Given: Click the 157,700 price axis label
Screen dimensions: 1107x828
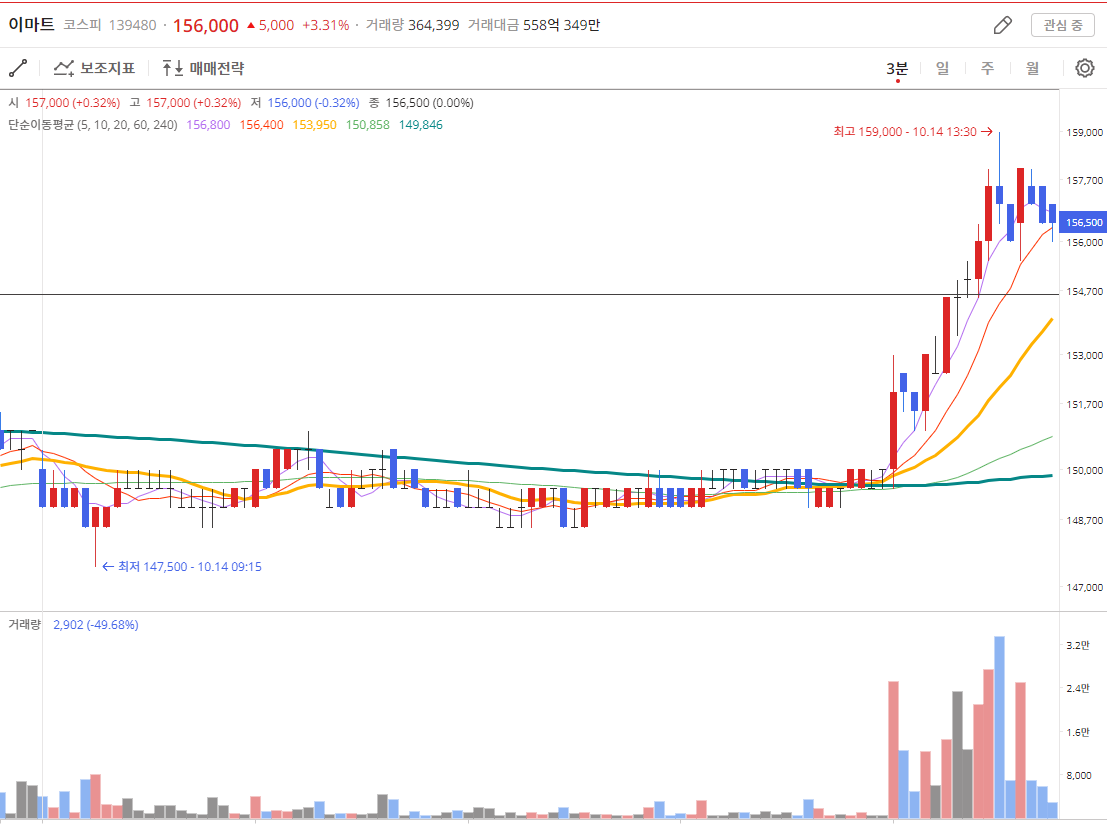Looking at the screenshot, I should 1084,181.
